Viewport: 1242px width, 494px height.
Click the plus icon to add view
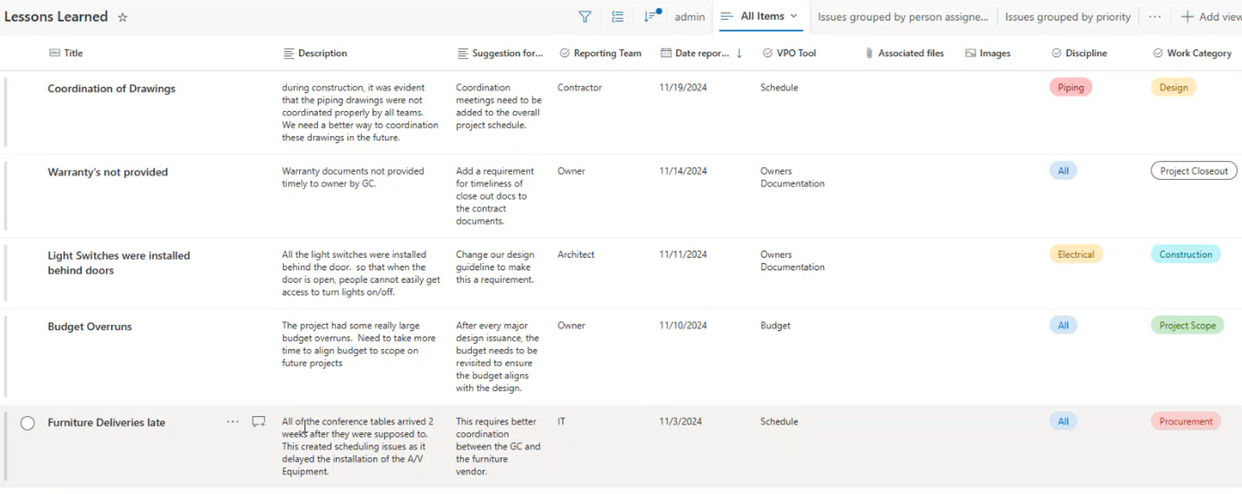click(x=1187, y=17)
